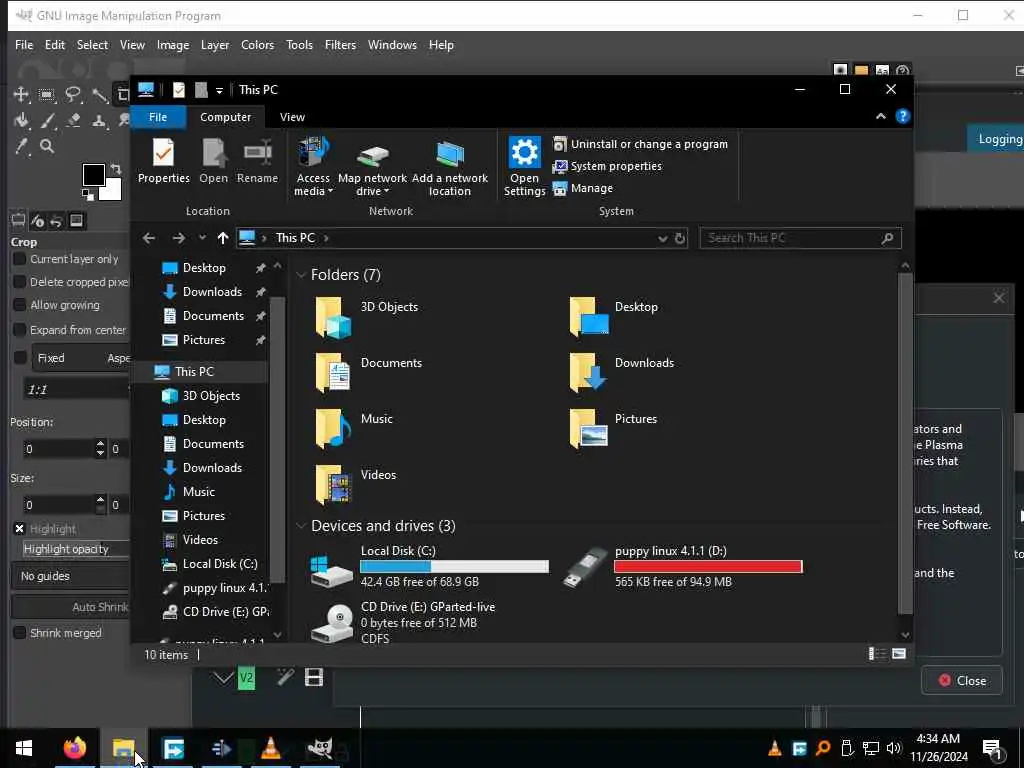The image size is (1024, 768).
Task: Select the GIMP Fuzzy Select wand tool
Action: pos(99,95)
